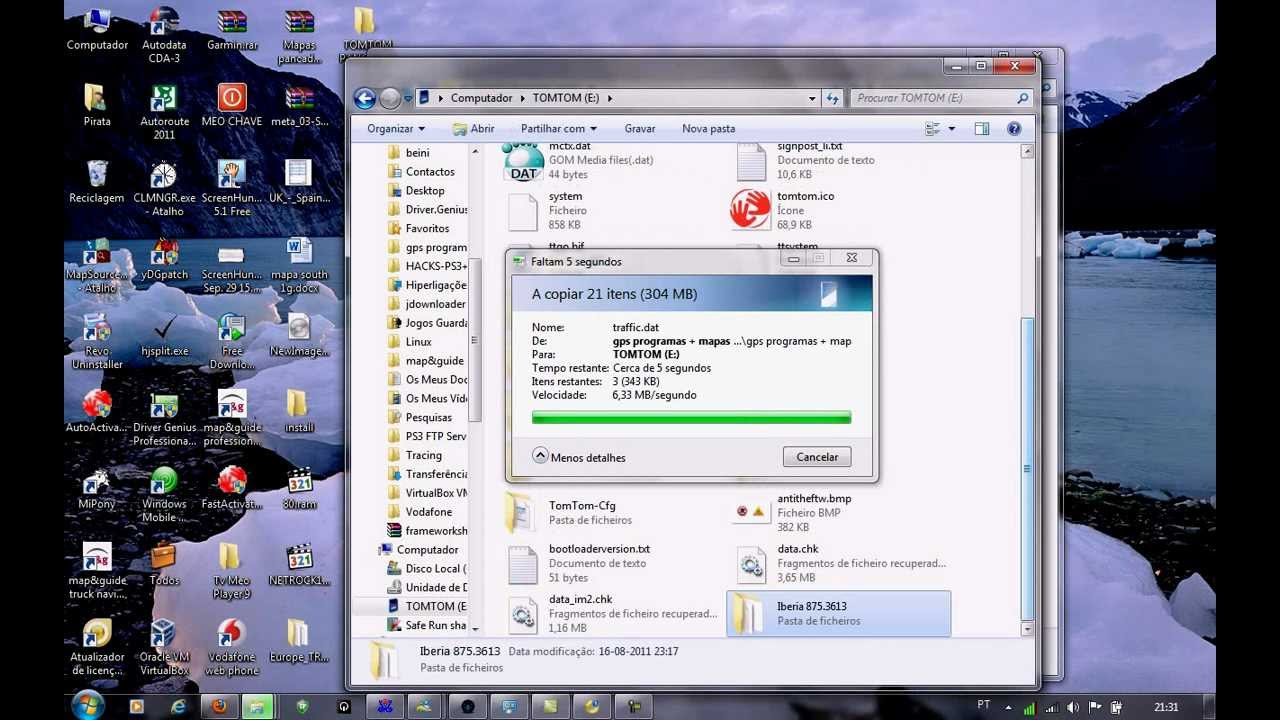Click the Procurar TOMTOM (E:) search field
Screen dimensions: 1280x720
[x=940, y=98]
